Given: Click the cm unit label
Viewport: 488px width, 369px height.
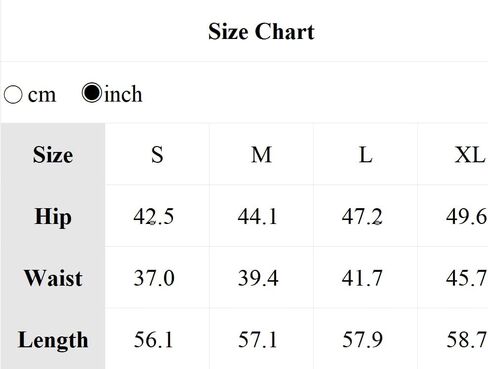Looking at the screenshot, I should click(42, 95).
